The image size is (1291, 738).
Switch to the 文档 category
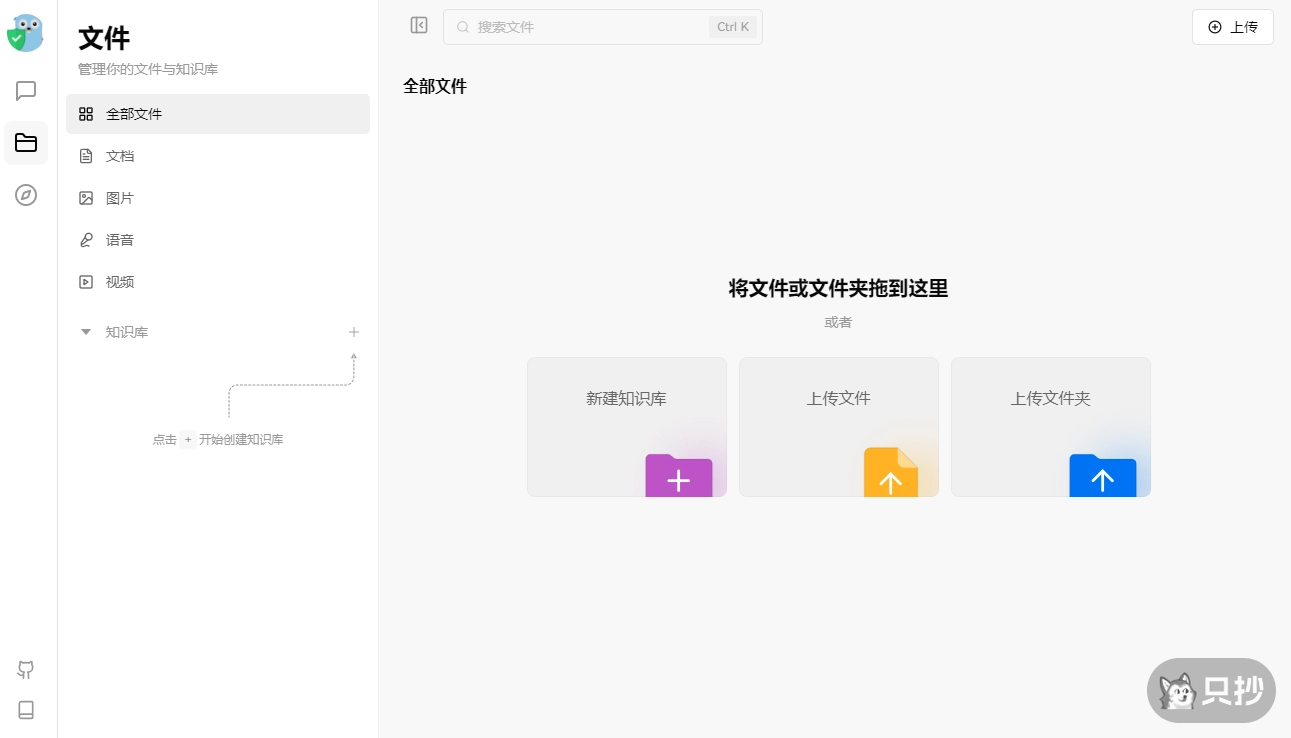coord(119,155)
